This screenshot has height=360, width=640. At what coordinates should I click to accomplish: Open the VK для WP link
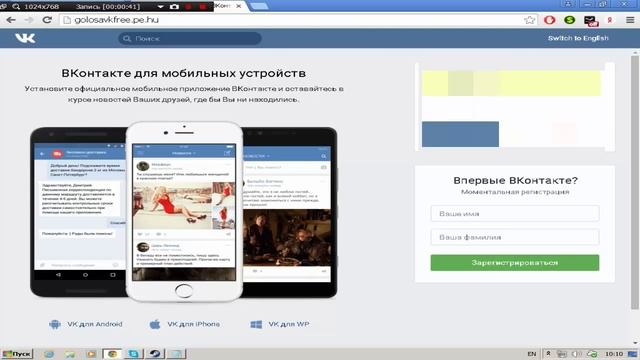coord(289,324)
